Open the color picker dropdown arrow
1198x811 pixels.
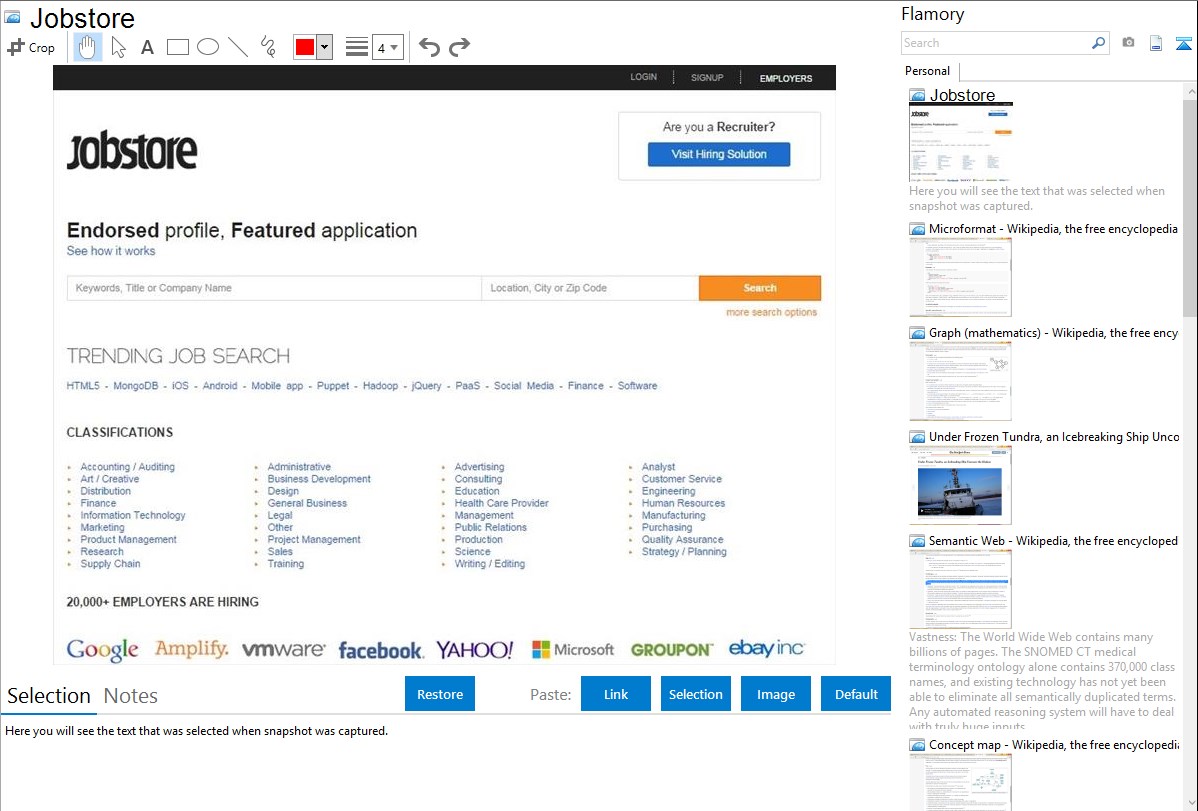click(x=325, y=47)
